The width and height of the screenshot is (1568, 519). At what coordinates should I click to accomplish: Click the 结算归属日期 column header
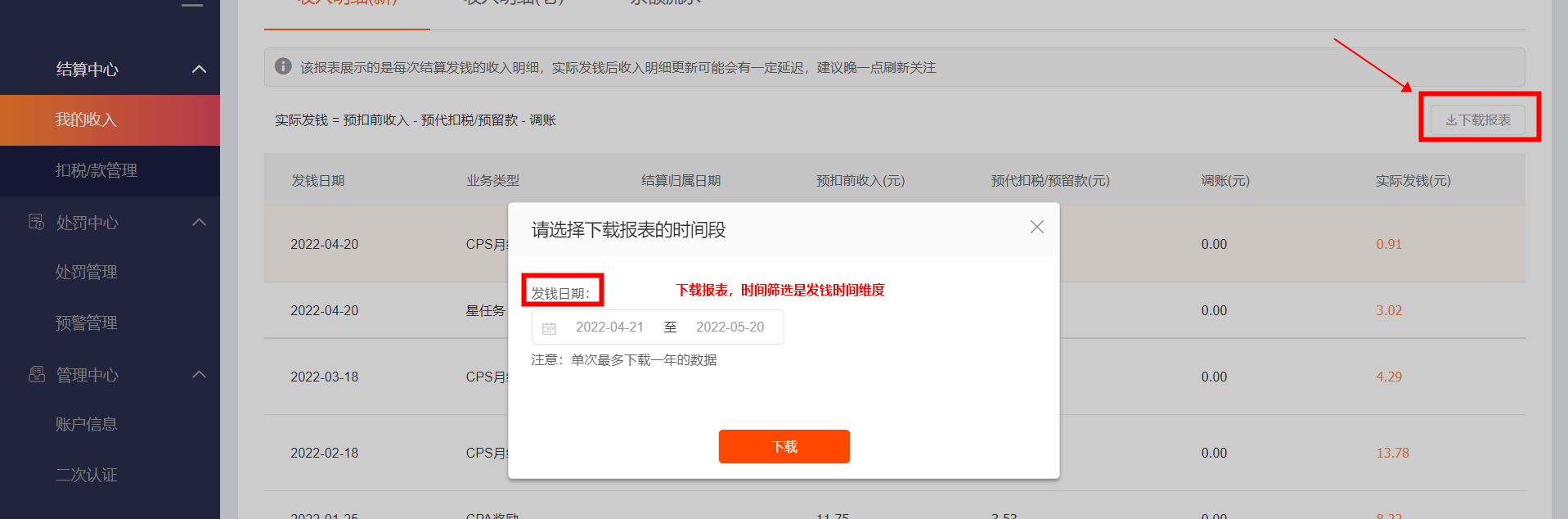pyautogui.click(x=681, y=181)
